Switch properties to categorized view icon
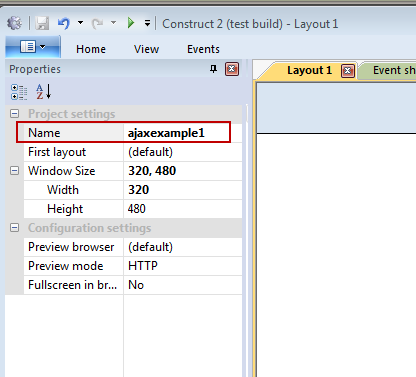 point(19,92)
